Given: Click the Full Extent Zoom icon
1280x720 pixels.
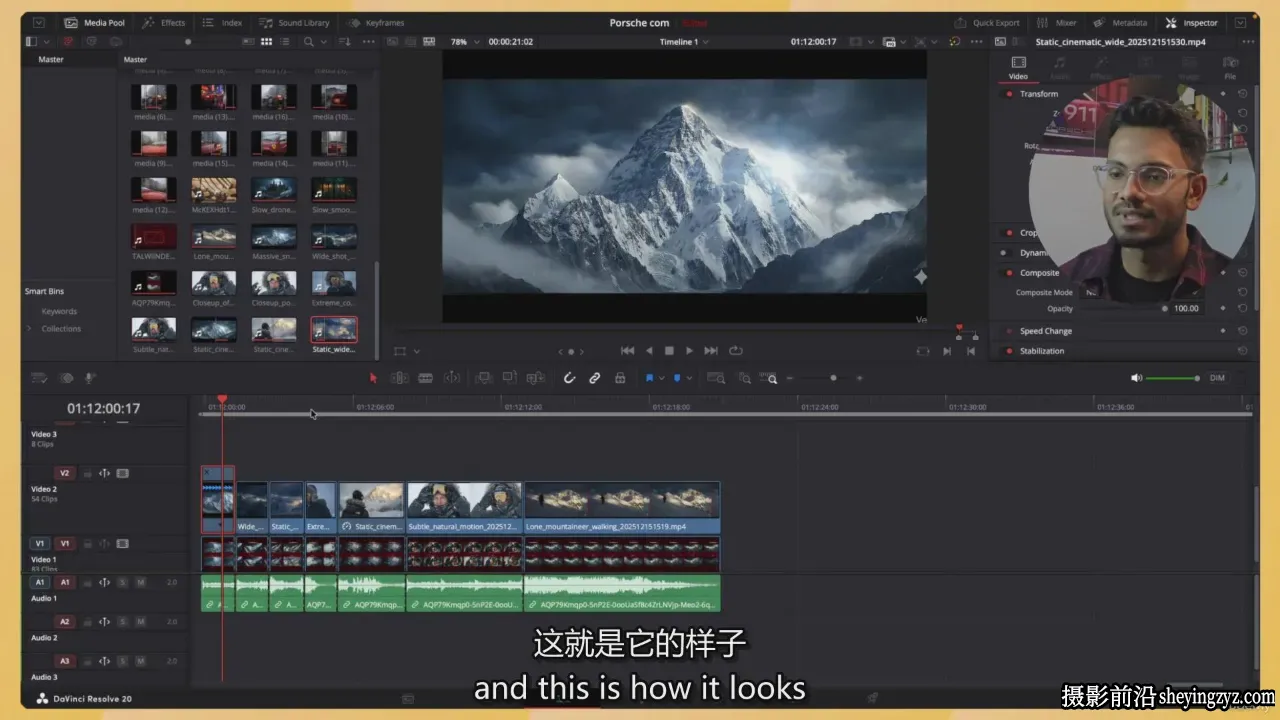Looking at the screenshot, I should click(x=716, y=378).
